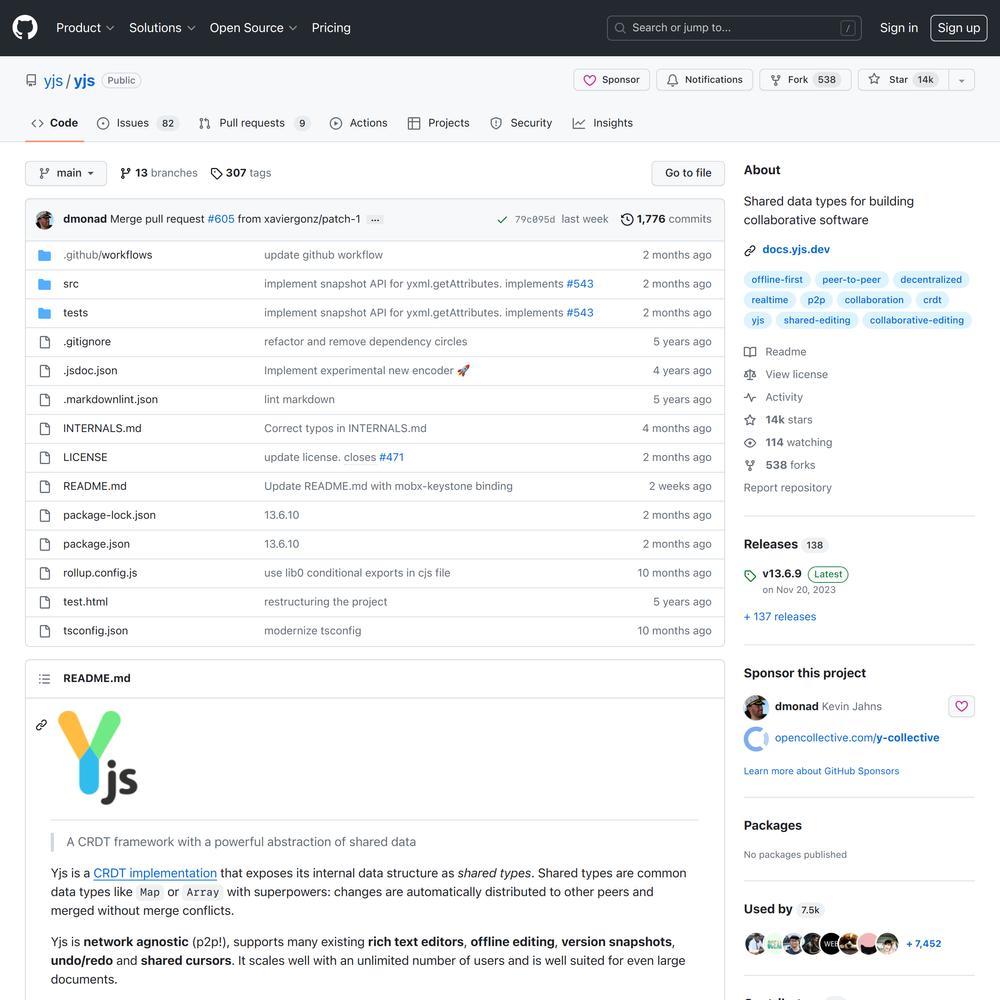Screen dimensions: 1000x1000
Task: Fork the repository
Action: 805,80
